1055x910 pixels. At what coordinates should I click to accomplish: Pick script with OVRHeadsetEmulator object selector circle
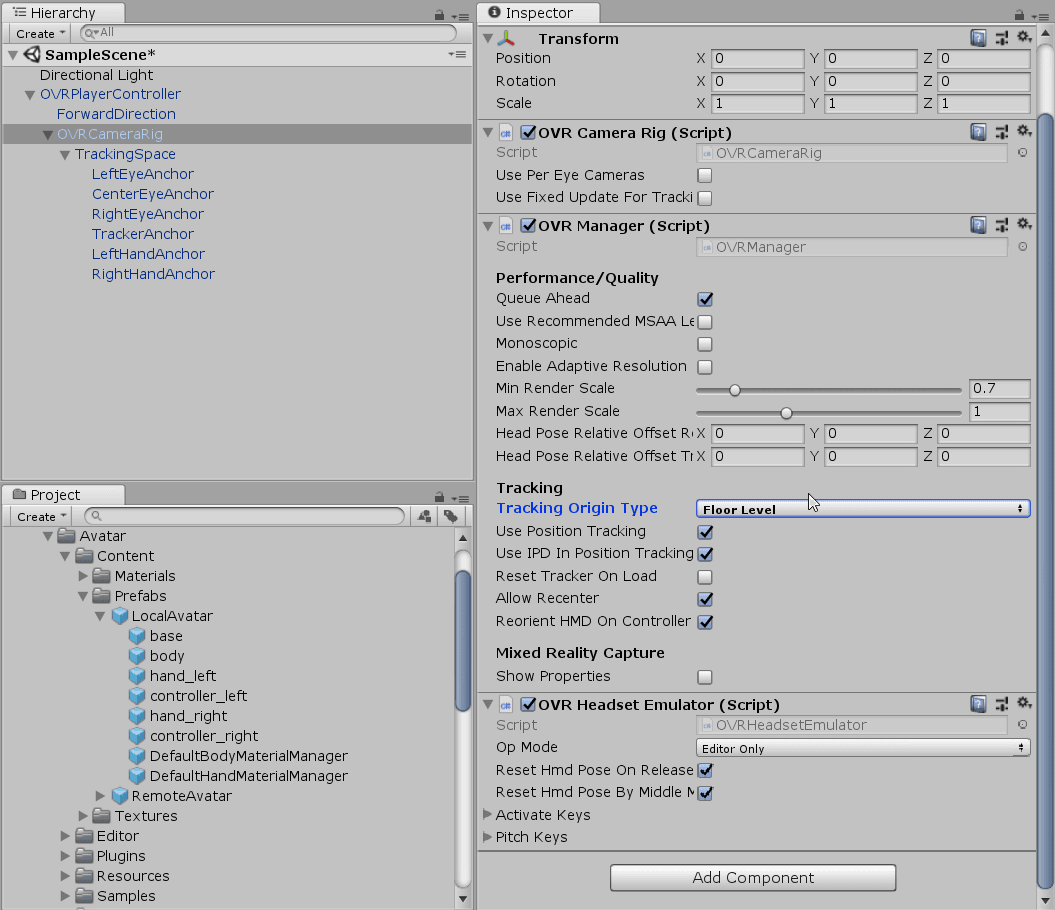1023,725
